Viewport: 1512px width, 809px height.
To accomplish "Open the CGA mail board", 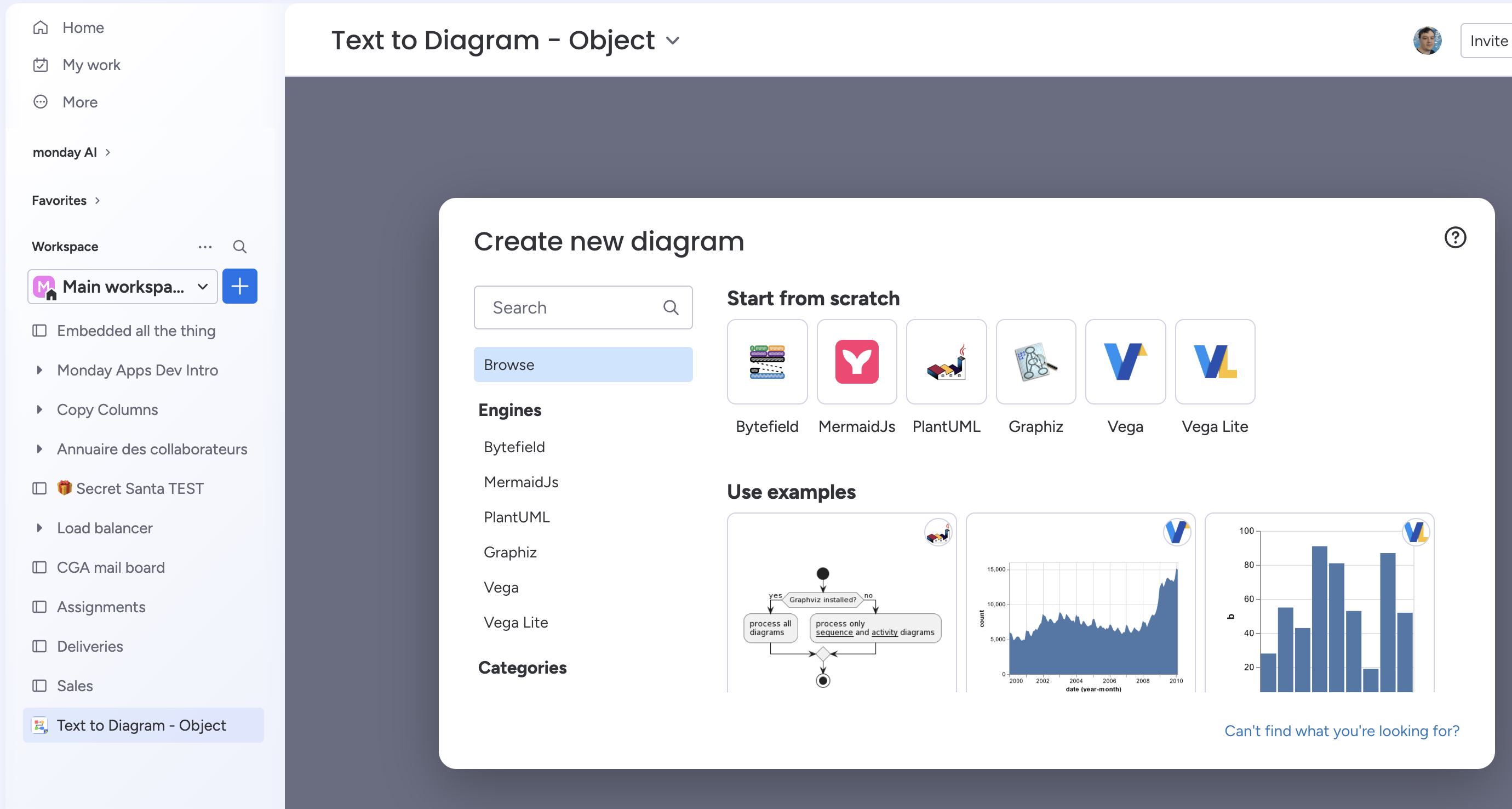I will pyautogui.click(x=111, y=567).
